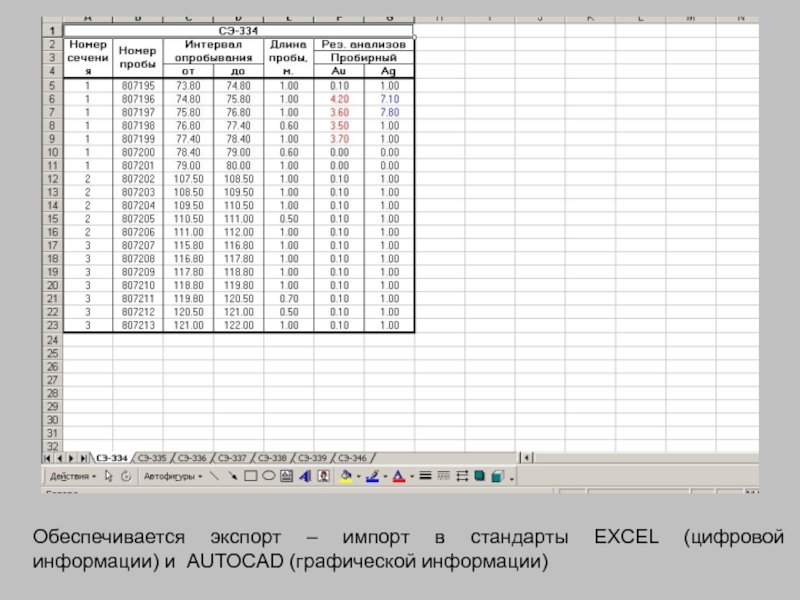The width and height of the screenshot is (800, 600).
Task: Insert a Text Box
Action: pyautogui.click(x=287, y=477)
